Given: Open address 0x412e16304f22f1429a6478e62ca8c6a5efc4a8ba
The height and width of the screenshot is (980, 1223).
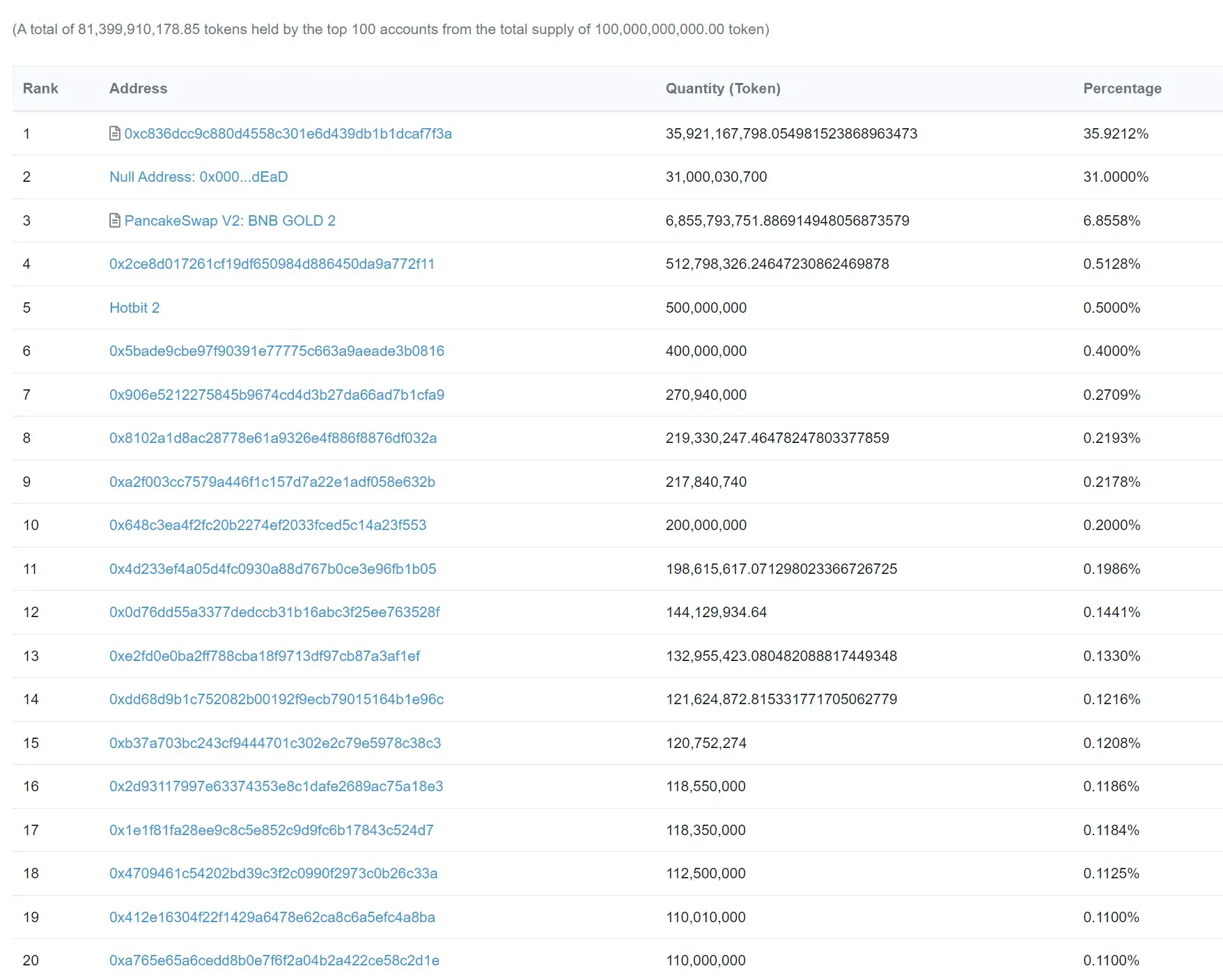Looking at the screenshot, I should [x=272, y=917].
